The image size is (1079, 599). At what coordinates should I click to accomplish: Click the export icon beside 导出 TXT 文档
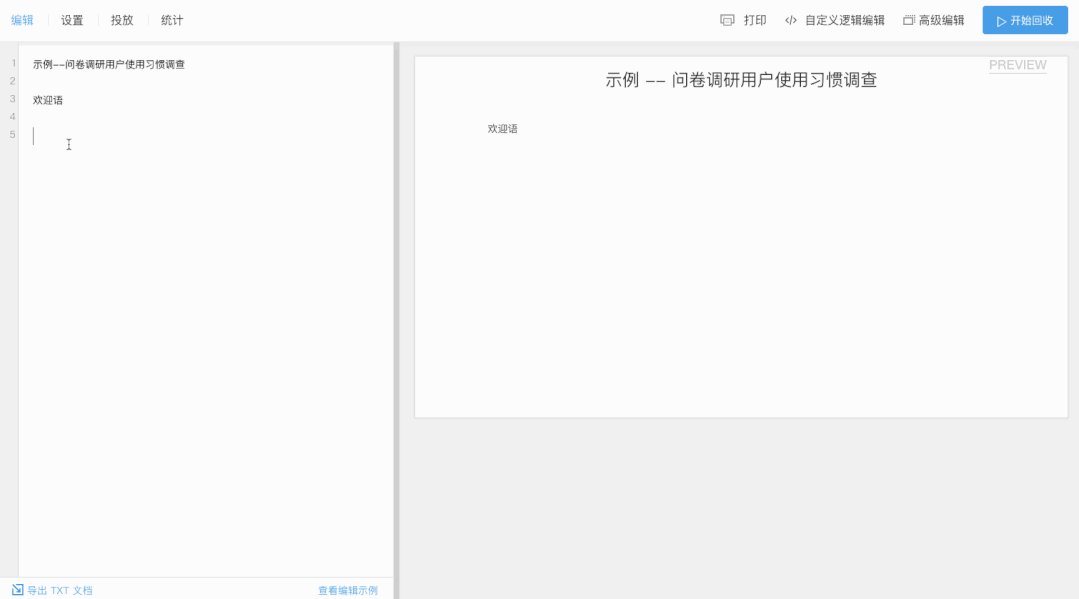(x=17, y=590)
